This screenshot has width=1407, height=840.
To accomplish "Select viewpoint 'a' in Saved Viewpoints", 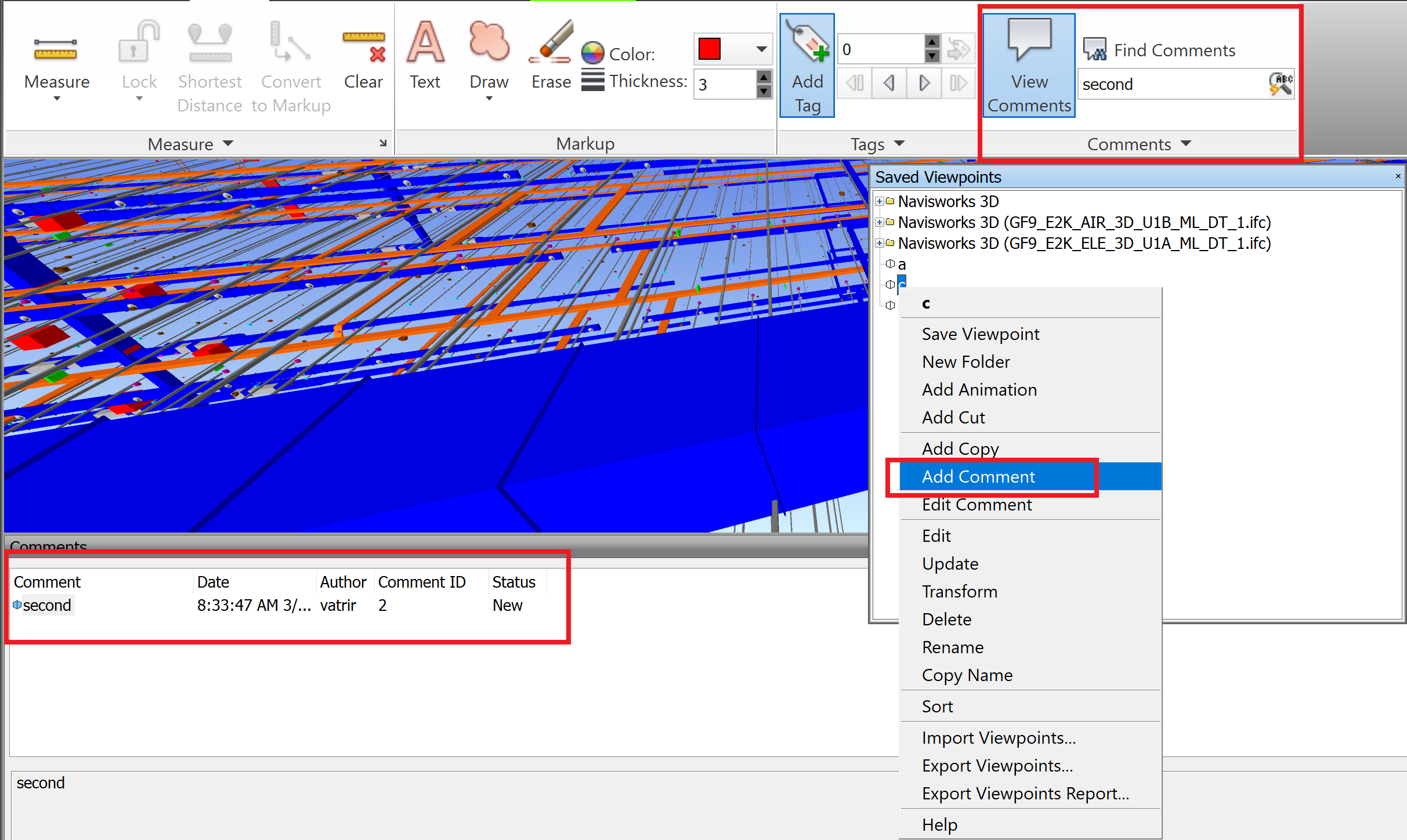I will click(x=902, y=265).
